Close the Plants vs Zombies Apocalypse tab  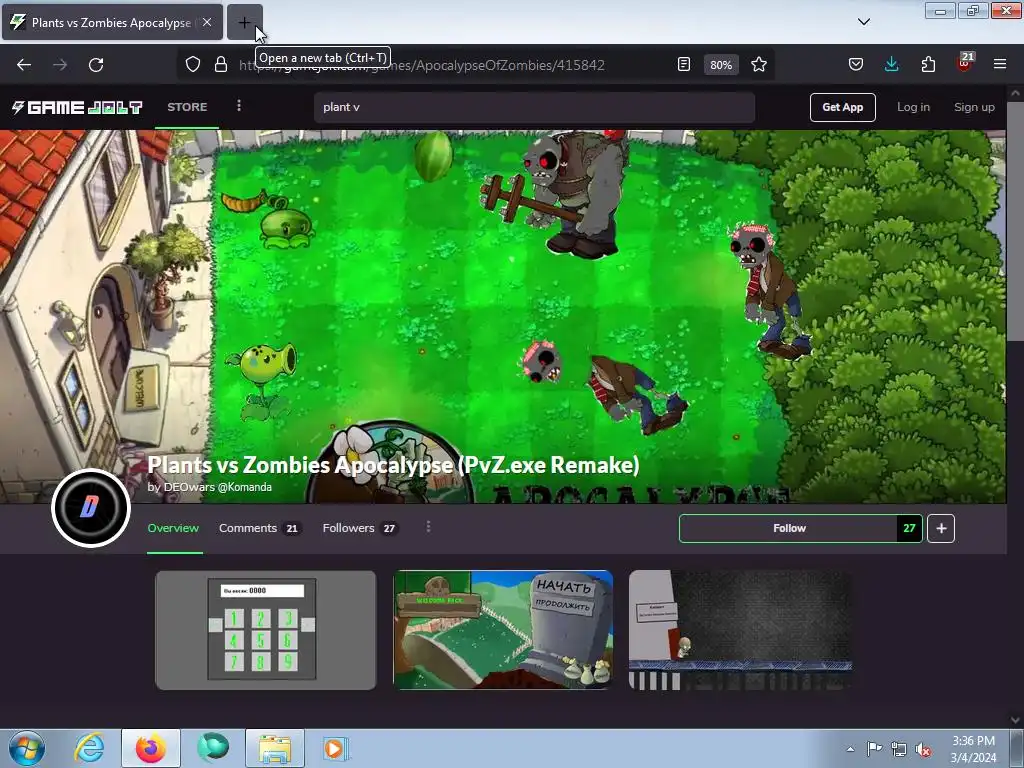point(206,22)
